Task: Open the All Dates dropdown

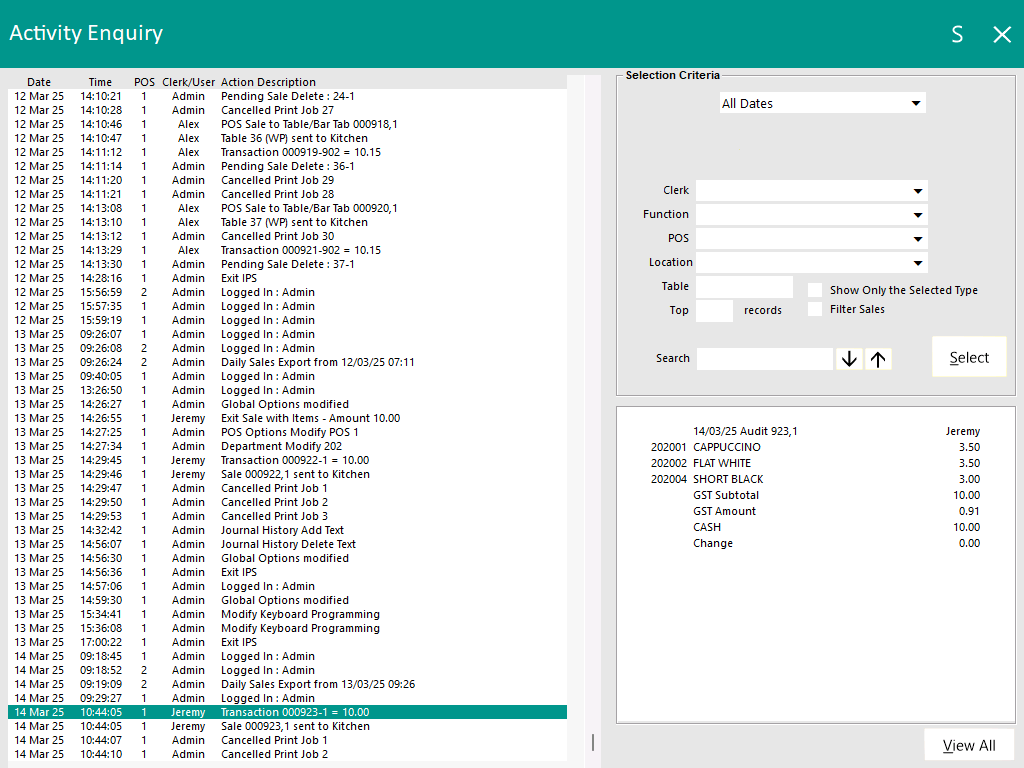Action: point(822,103)
